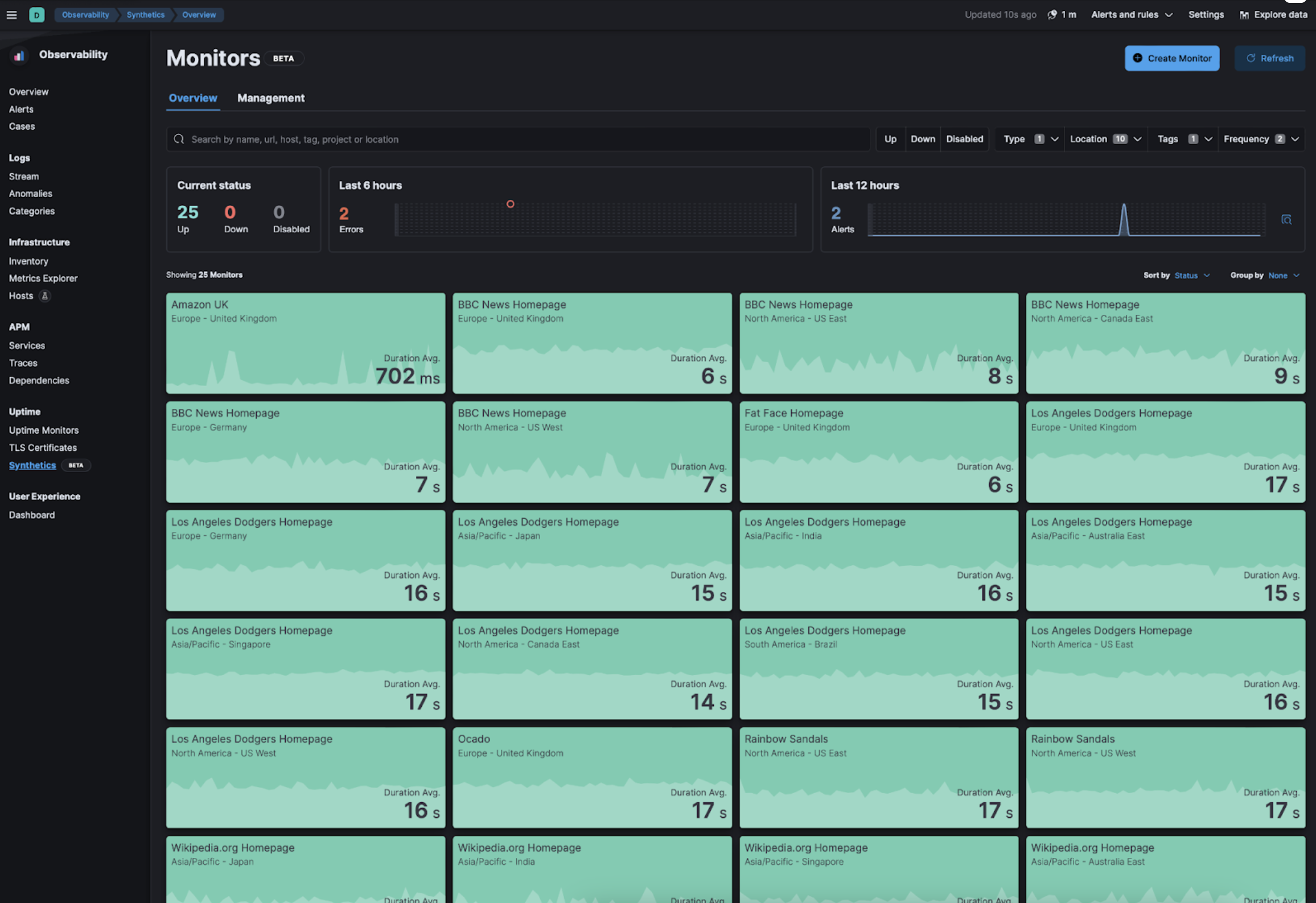Open the Alerts and rules dropdown
Viewport: 1316px width, 903px height.
click(1131, 14)
